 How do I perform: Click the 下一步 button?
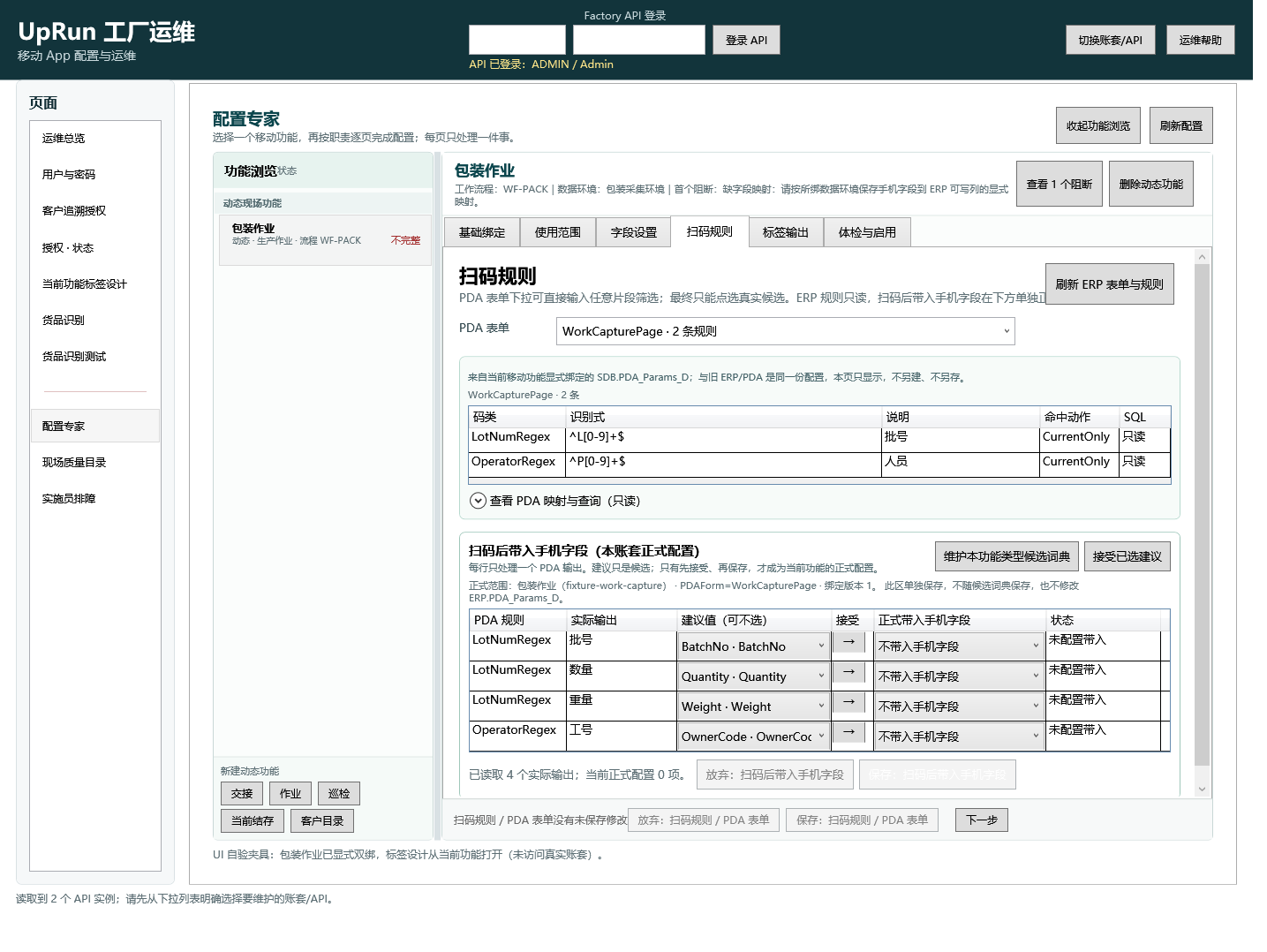click(981, 820)
